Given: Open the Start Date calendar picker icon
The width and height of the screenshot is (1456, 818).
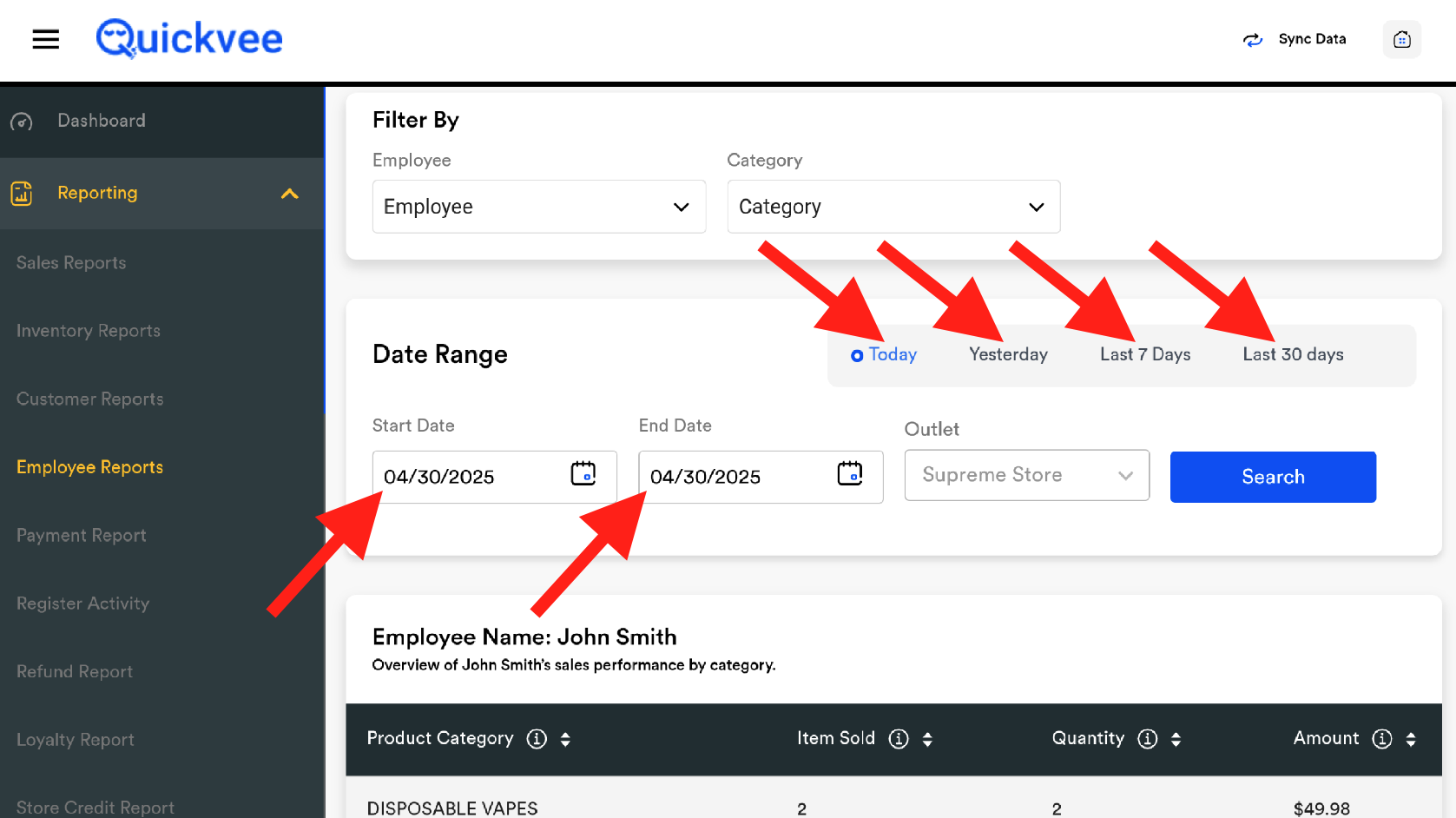Looking at the screenshot, I should tap(583, 474).
